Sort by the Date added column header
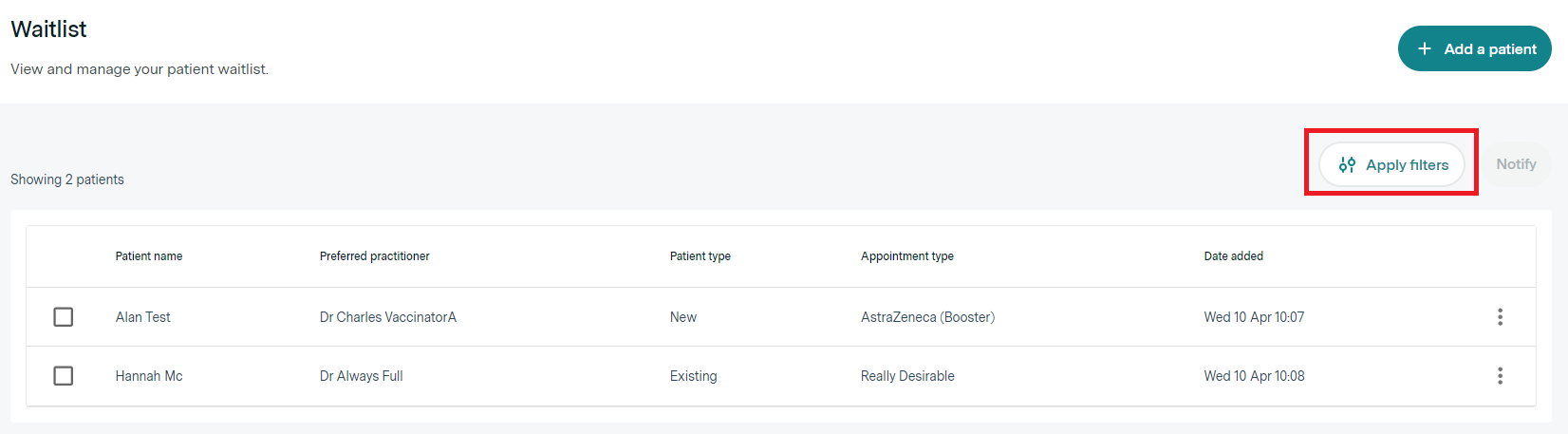Viewport: 1568px width, 434px height. (x=1234, y=256)
